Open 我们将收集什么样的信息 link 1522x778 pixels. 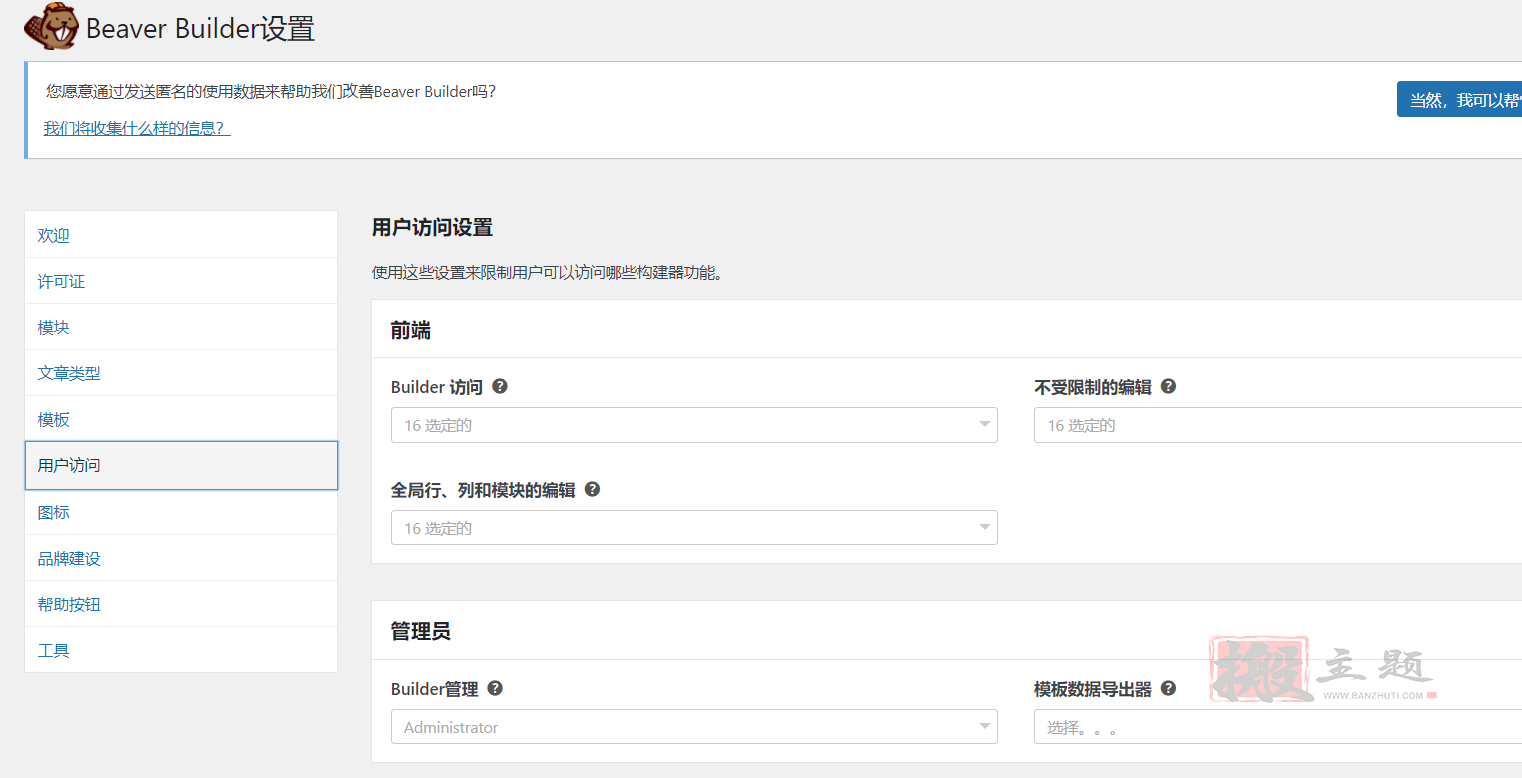(x=137, y=128)
